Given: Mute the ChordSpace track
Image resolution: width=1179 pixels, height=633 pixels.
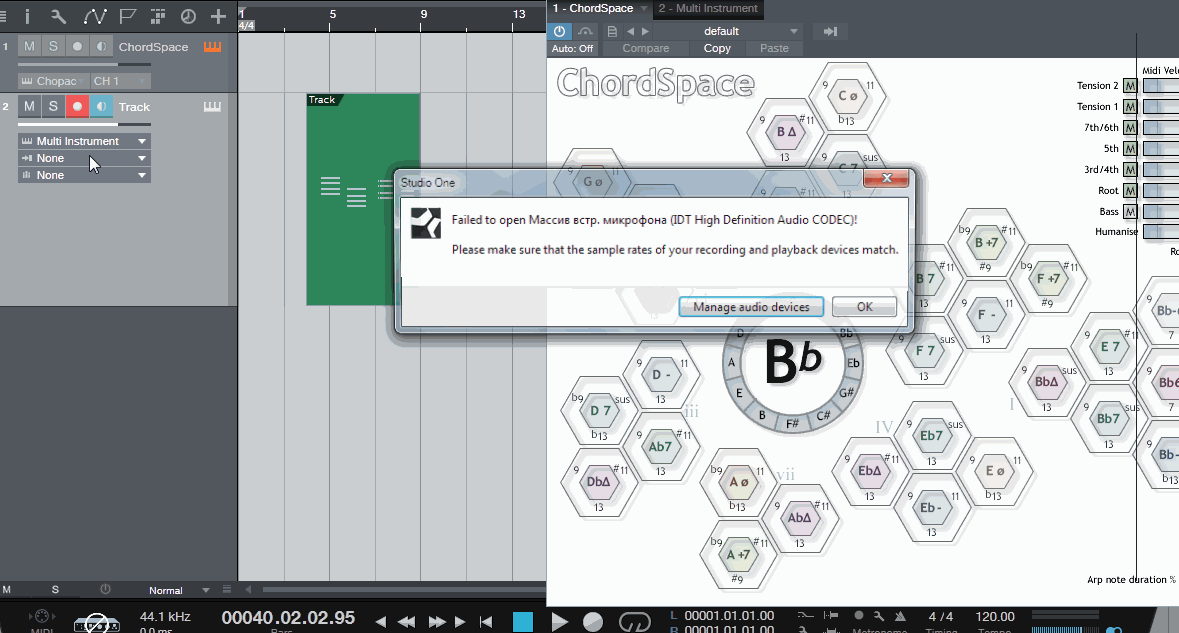Looking at the screenshot, I should coord(29,47).
